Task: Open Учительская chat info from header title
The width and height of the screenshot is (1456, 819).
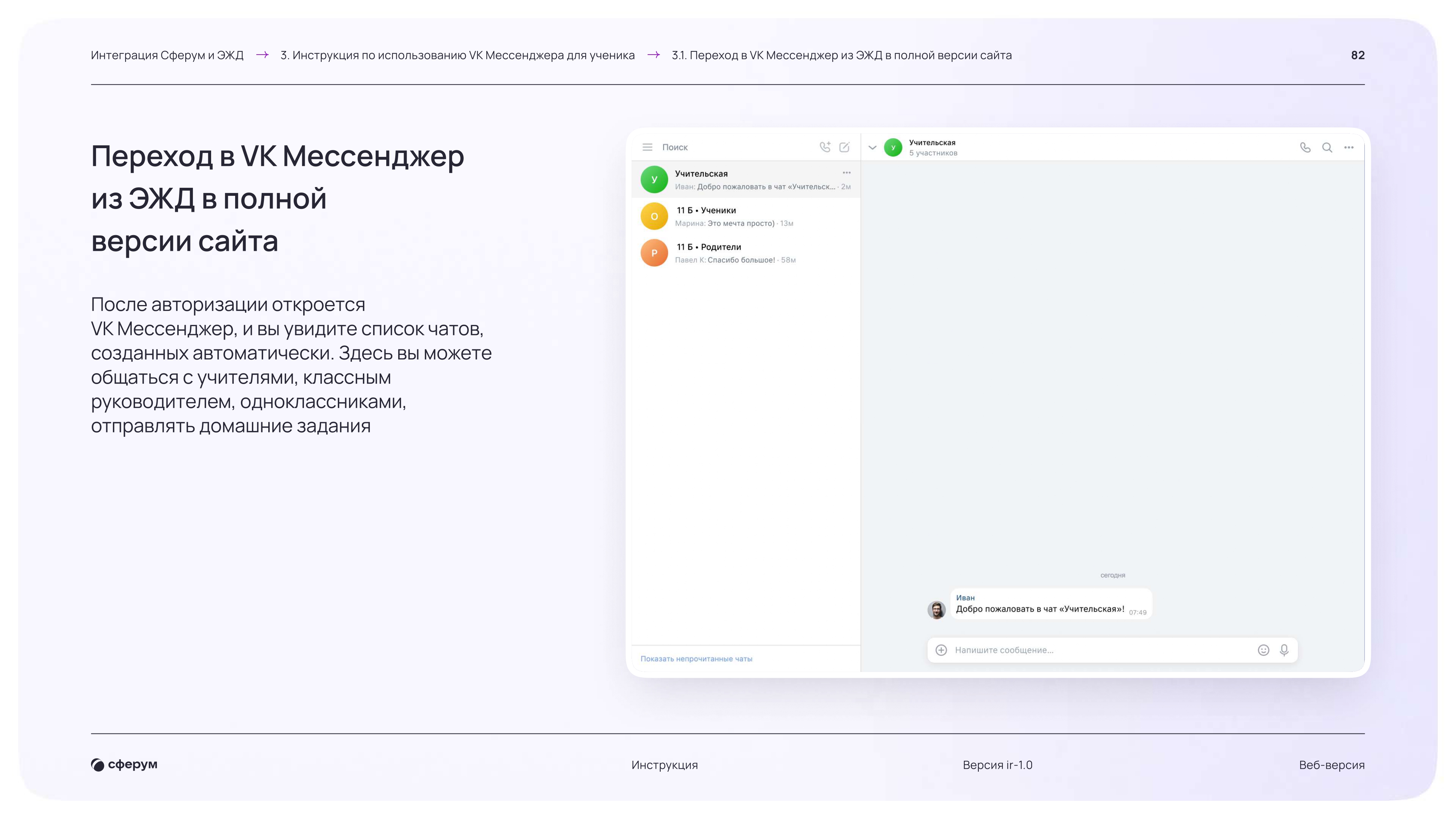Action: [932, 142]
